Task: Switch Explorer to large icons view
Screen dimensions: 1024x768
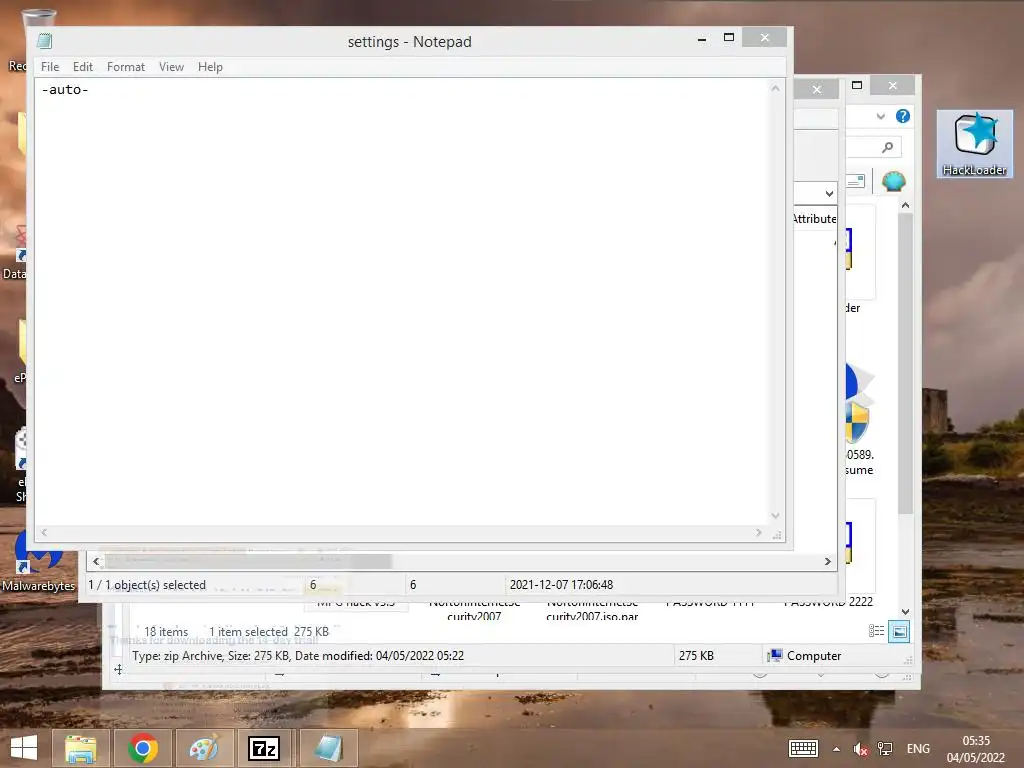Action: (899, 632)
